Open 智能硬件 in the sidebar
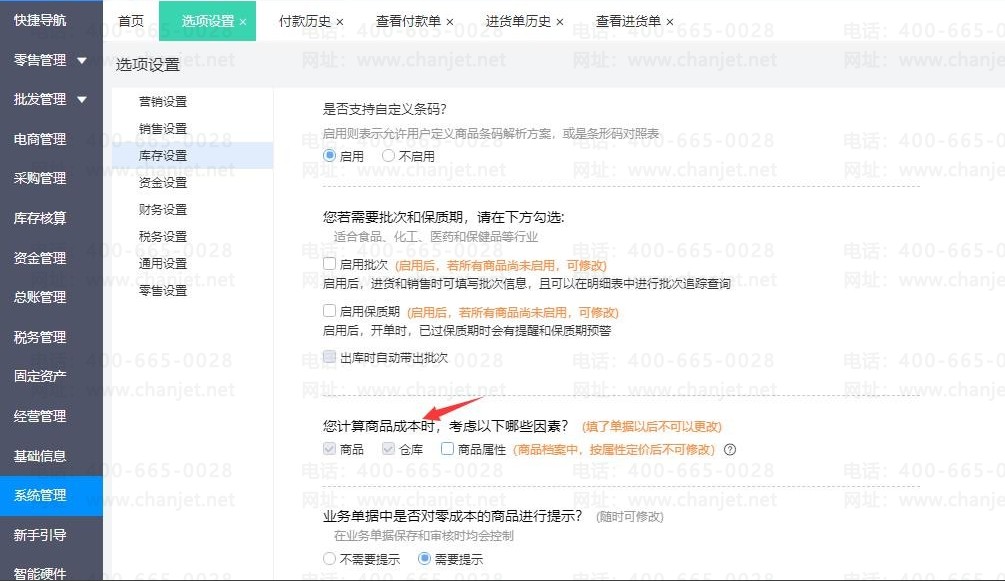Viewport: 1005px width, 581px height. [40, 573]
